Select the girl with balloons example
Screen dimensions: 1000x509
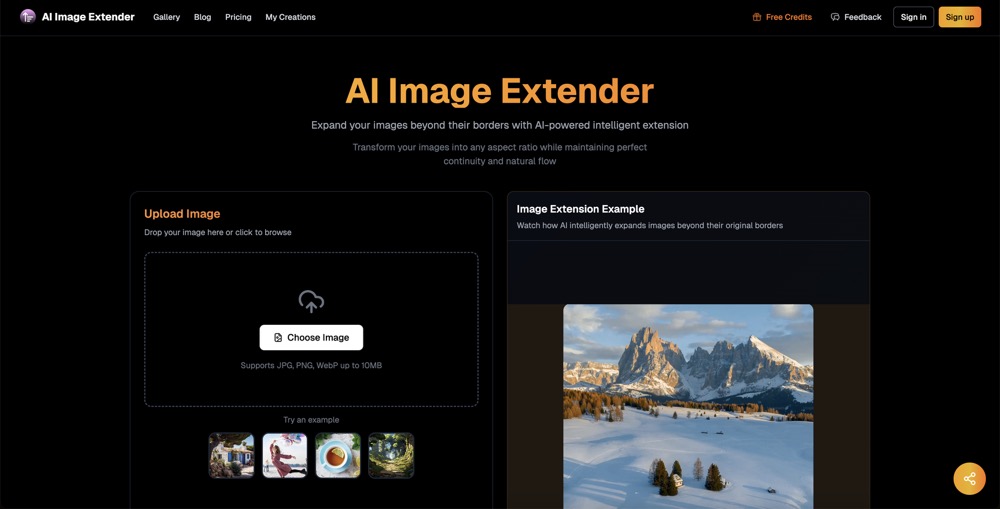pos(284,455)
